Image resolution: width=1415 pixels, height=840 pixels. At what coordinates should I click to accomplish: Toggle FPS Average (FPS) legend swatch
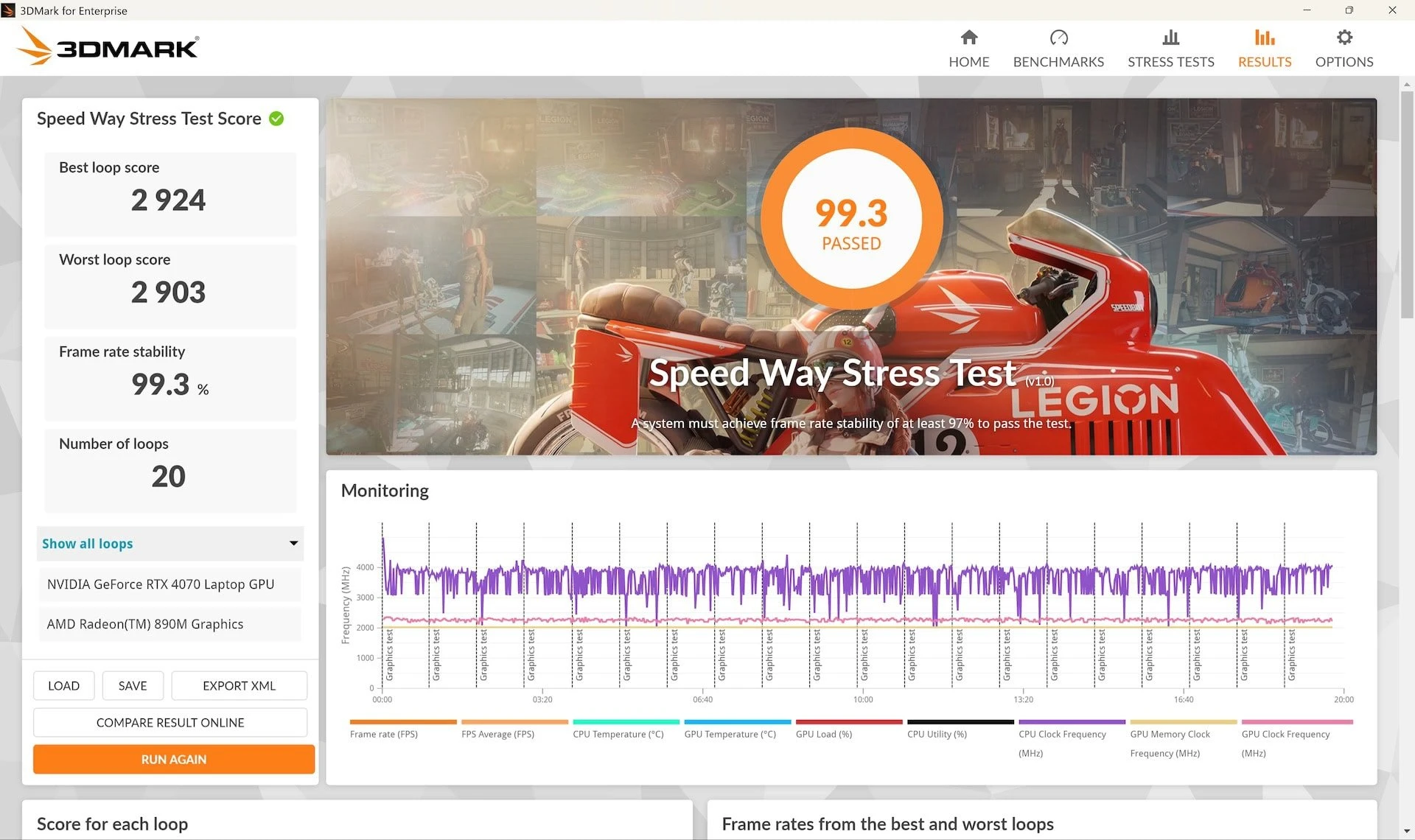tap(514, 722)
